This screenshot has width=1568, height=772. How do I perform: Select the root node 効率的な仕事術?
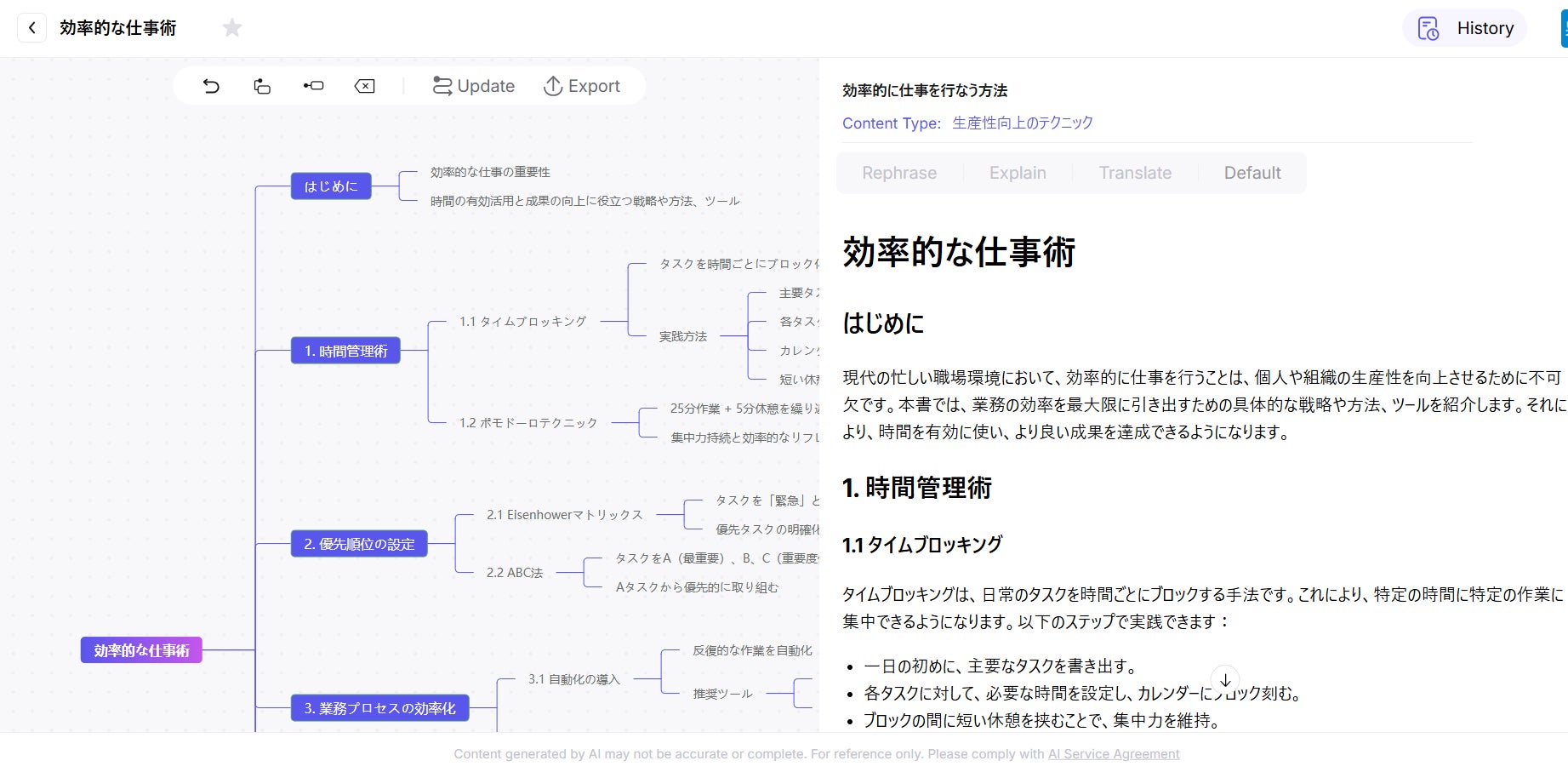(x=141, y=650)
